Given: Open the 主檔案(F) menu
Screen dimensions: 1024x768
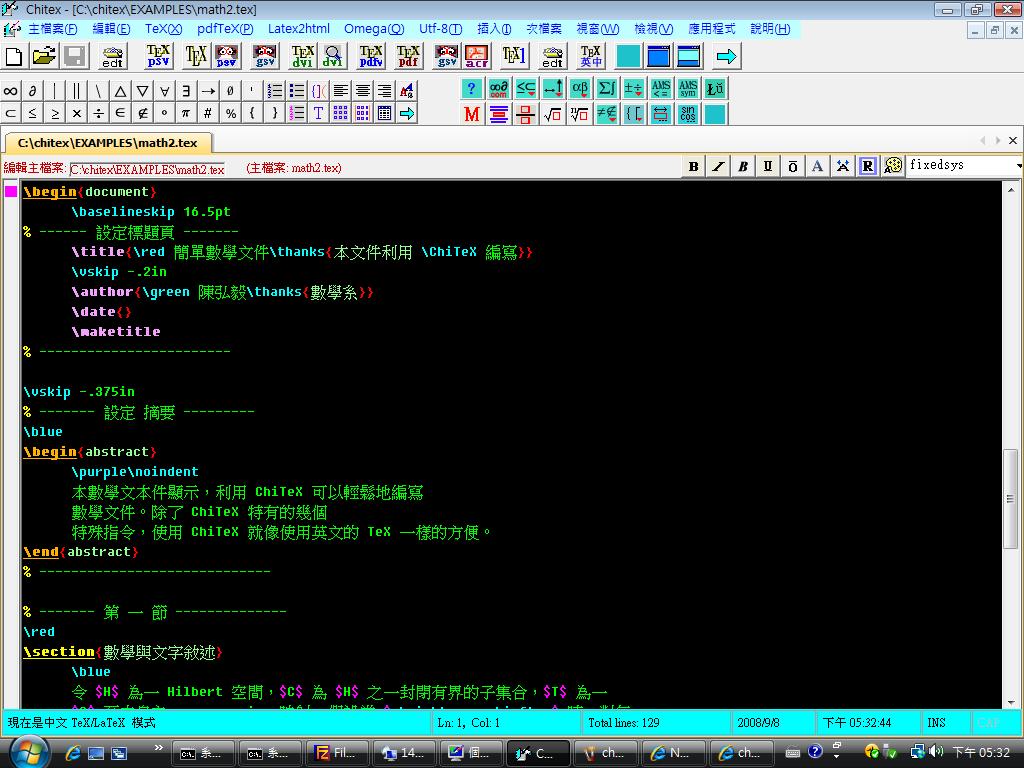Looking at the screenshot, I should coord(52,29).
